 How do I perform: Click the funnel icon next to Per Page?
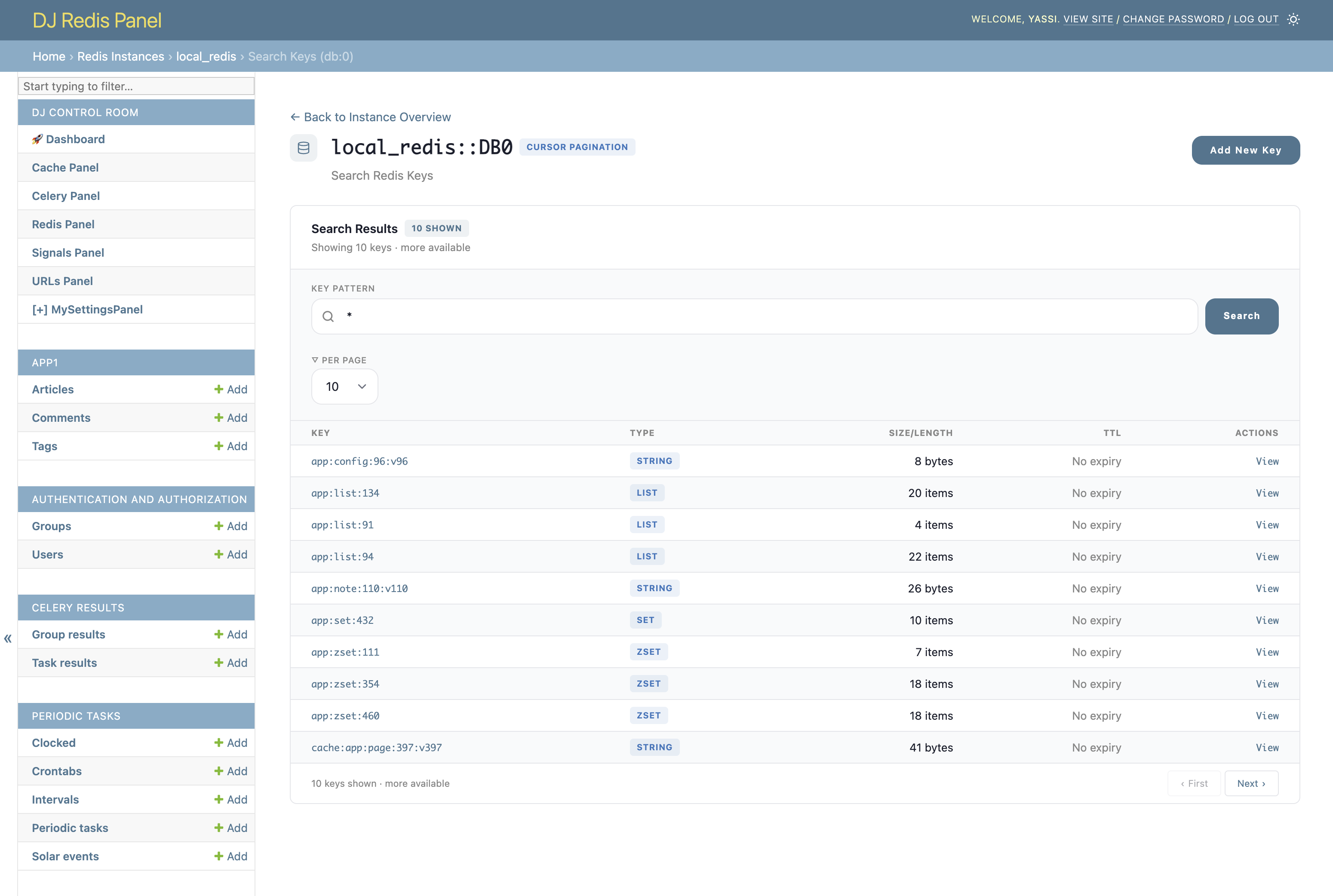coord(315,360)
